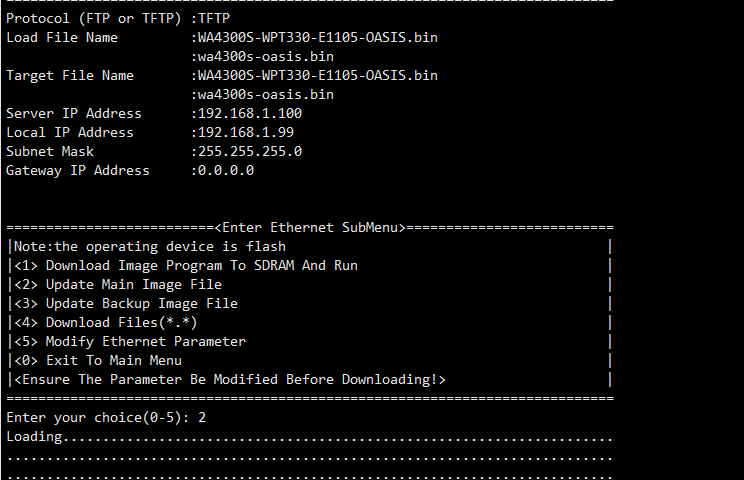This screenshot has width=744, height=480.
Task: Click the Loading progress text
Action: (36, 436)
